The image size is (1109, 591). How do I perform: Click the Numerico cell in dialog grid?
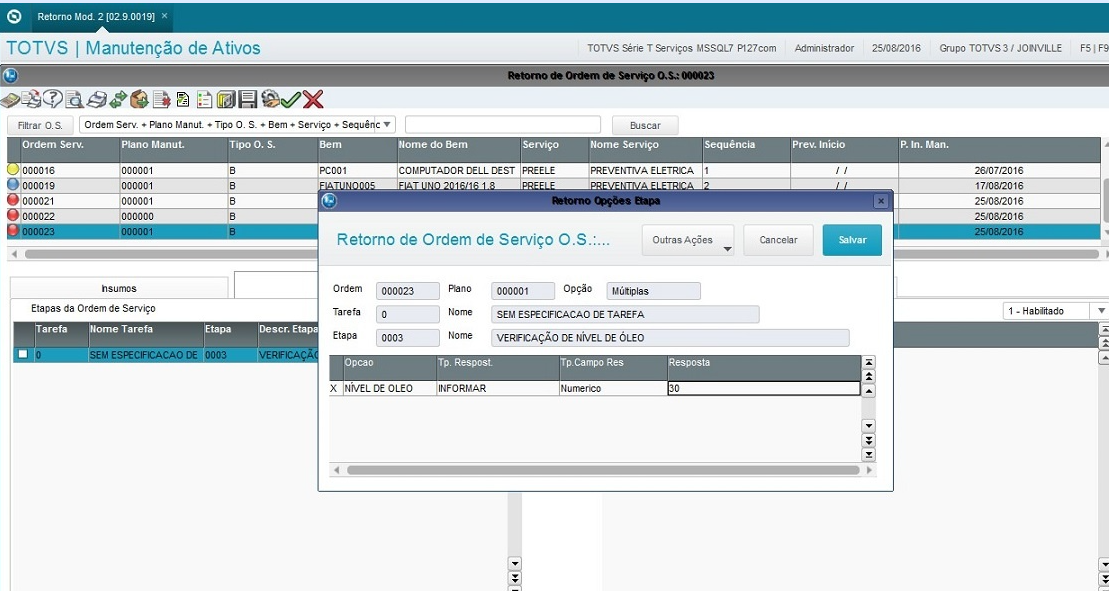pyautogui.click(x=612, y=388)
